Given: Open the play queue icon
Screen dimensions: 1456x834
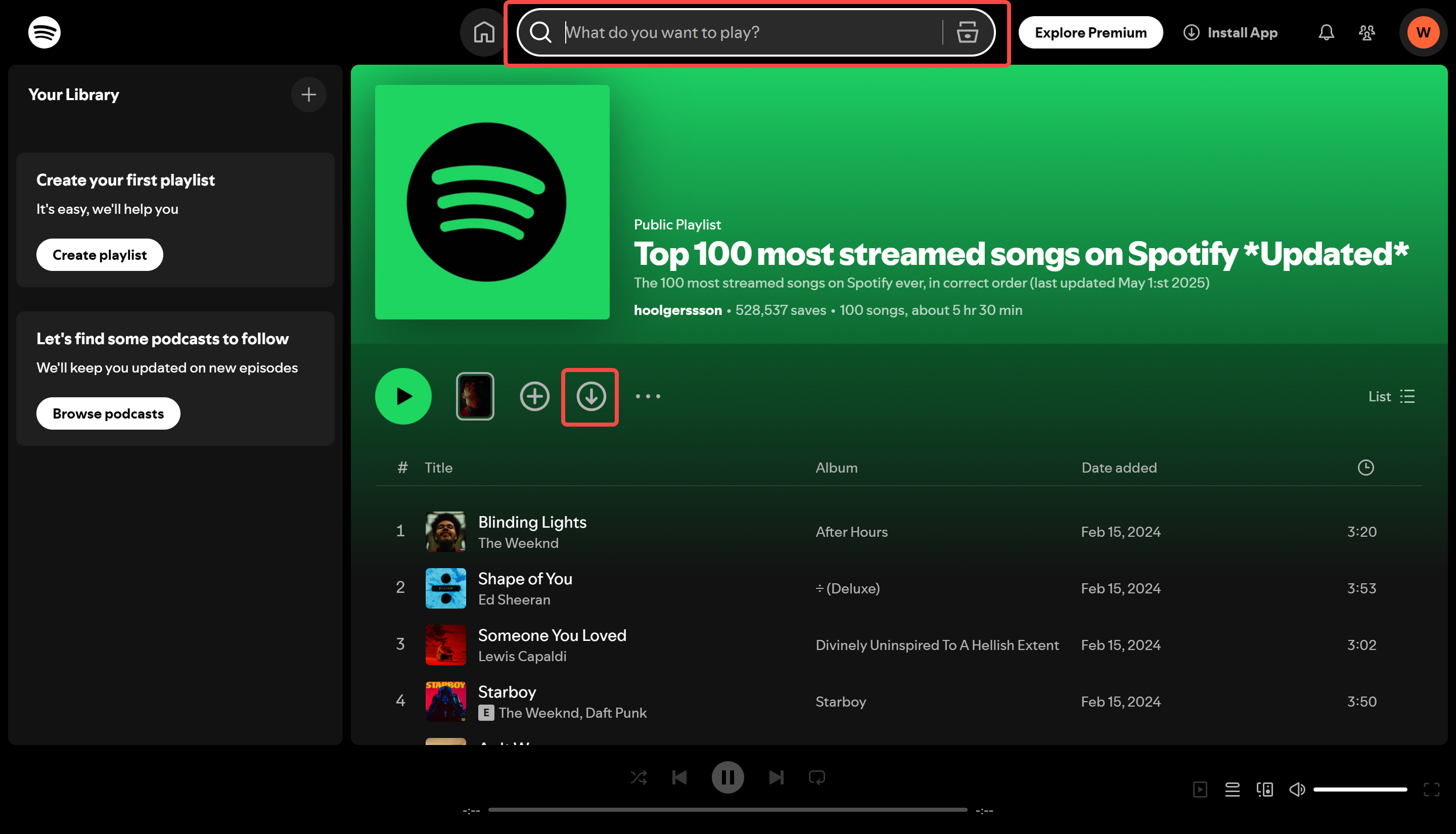Looking at the screenshot, I should point(1232,790).
